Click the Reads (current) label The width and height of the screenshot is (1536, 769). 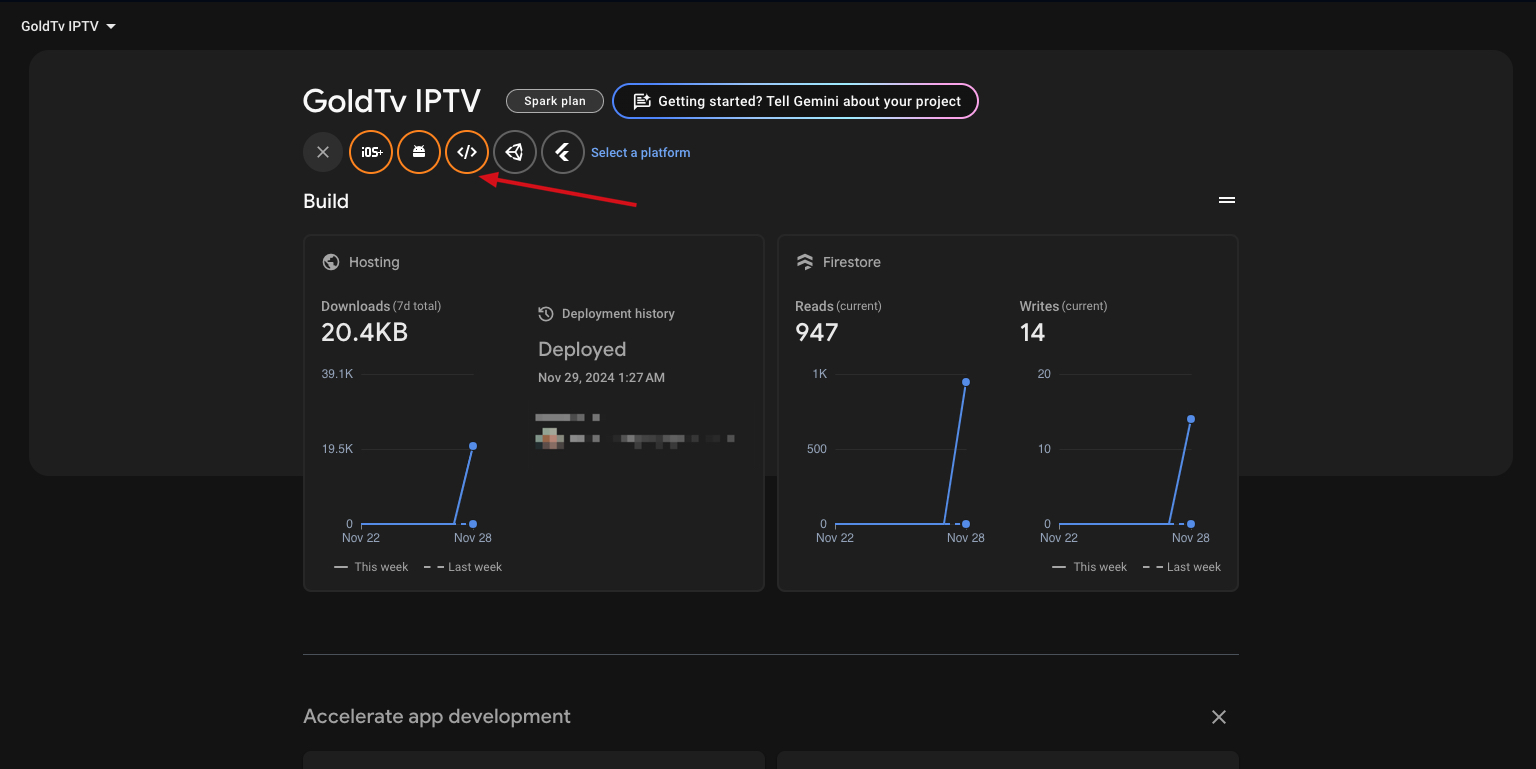[x=838, y=306]
